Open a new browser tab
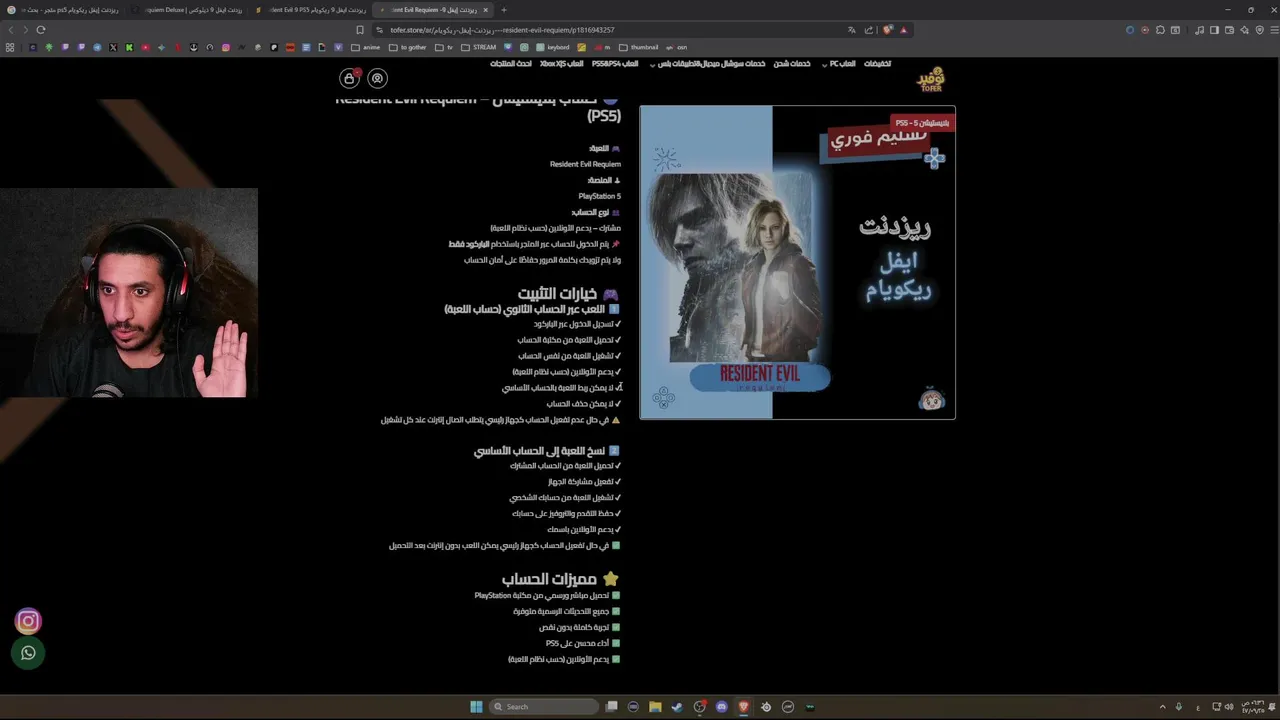The height and width of the screenshot is (720, 1280). coord(503,10)
